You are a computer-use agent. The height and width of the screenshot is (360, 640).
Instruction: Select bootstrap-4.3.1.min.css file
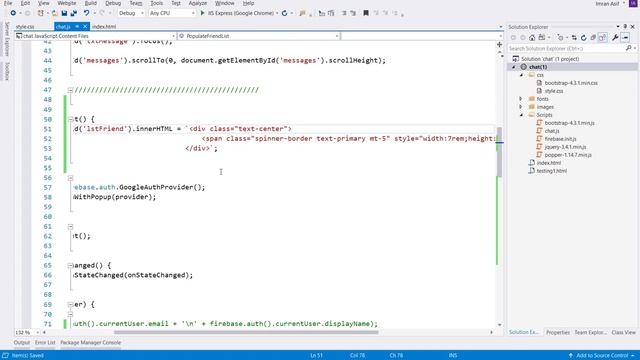(571, 83)
